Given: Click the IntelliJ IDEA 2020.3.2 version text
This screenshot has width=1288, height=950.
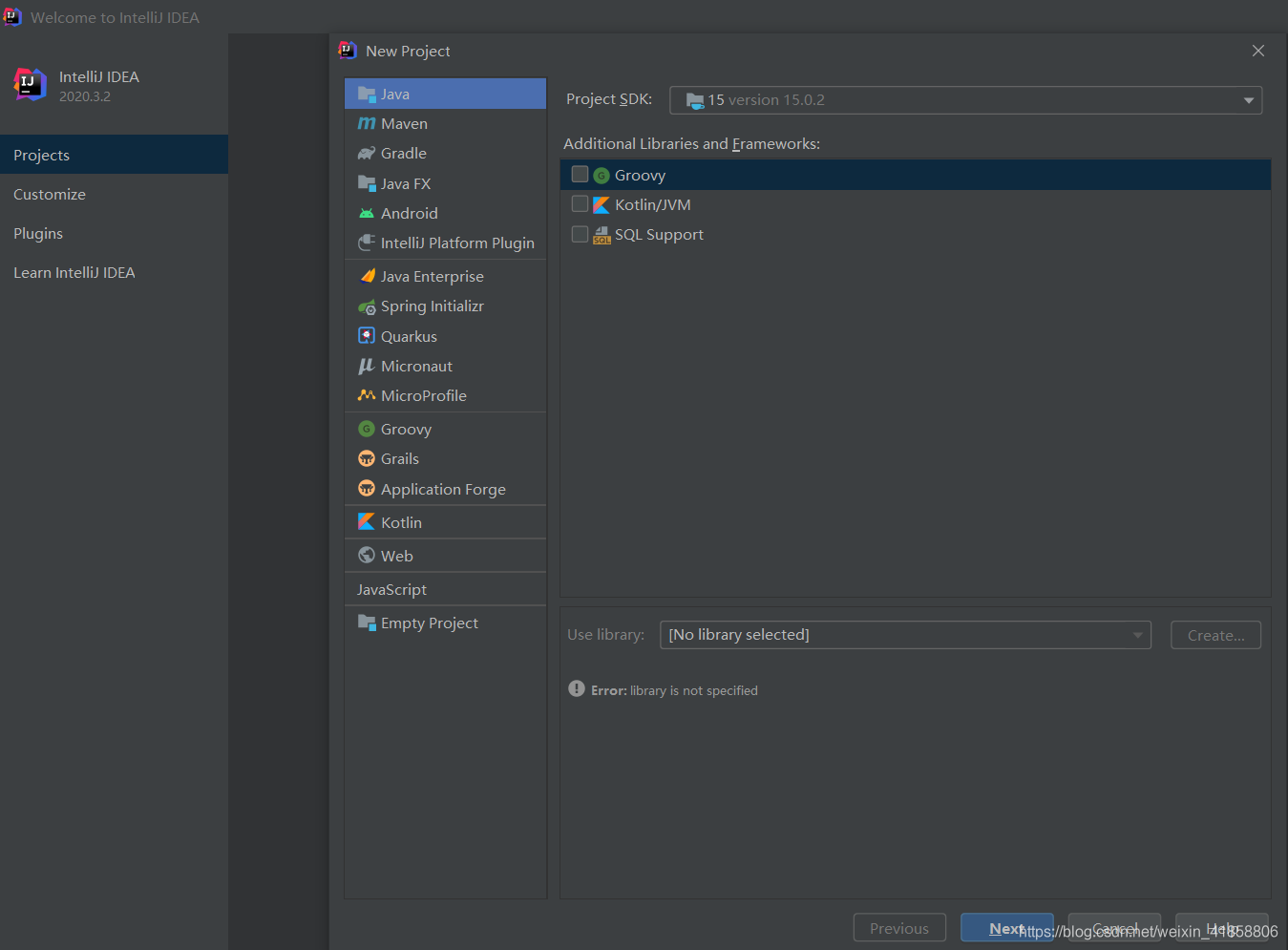Looking at the screenshot, I should tap(85, 96).
